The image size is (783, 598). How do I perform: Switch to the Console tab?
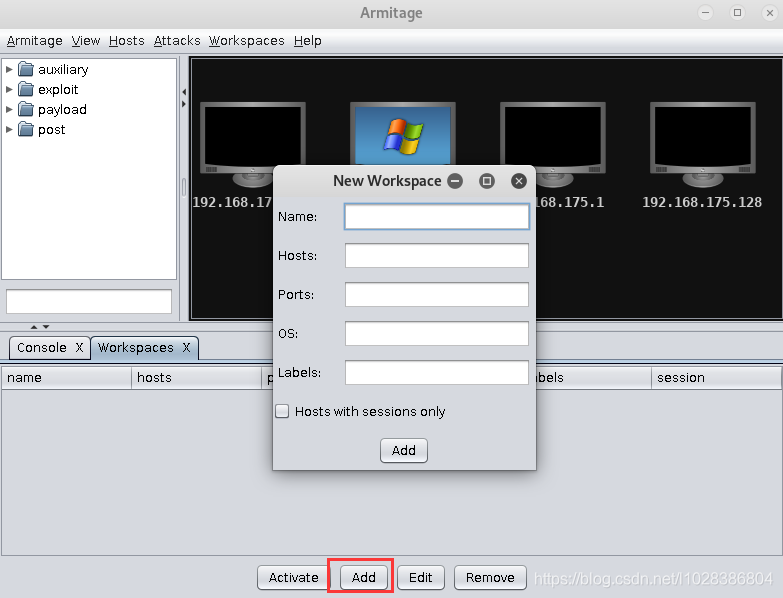coord(42,347)
